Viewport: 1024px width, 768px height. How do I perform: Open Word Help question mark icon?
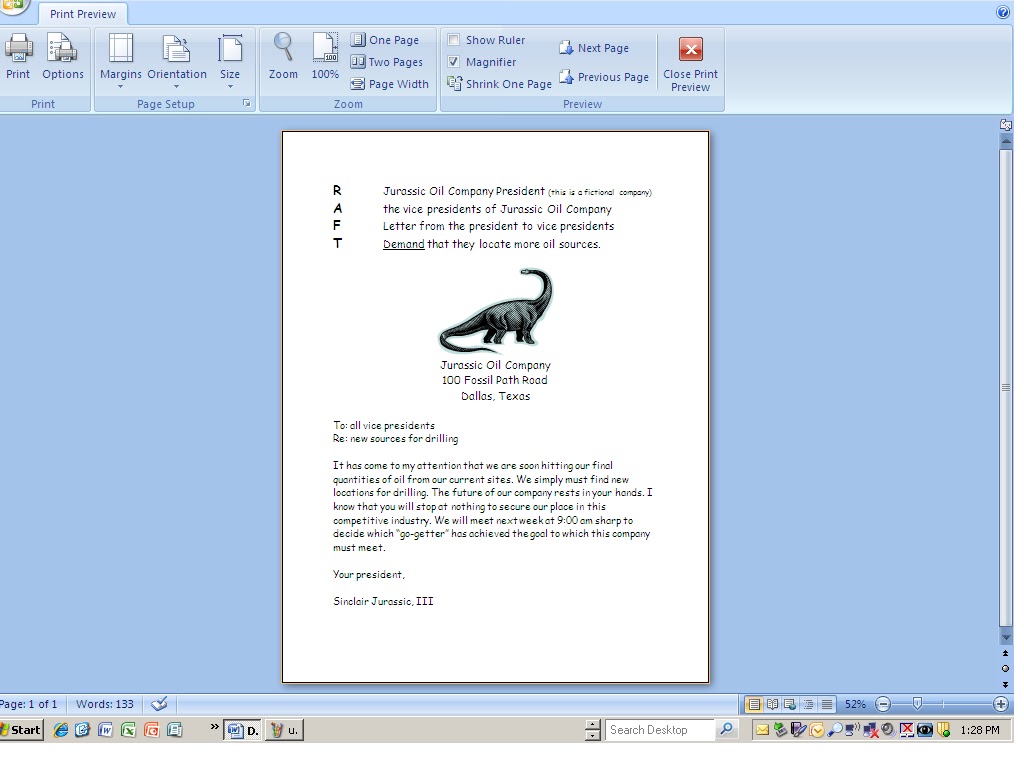tap(1003, 12)
